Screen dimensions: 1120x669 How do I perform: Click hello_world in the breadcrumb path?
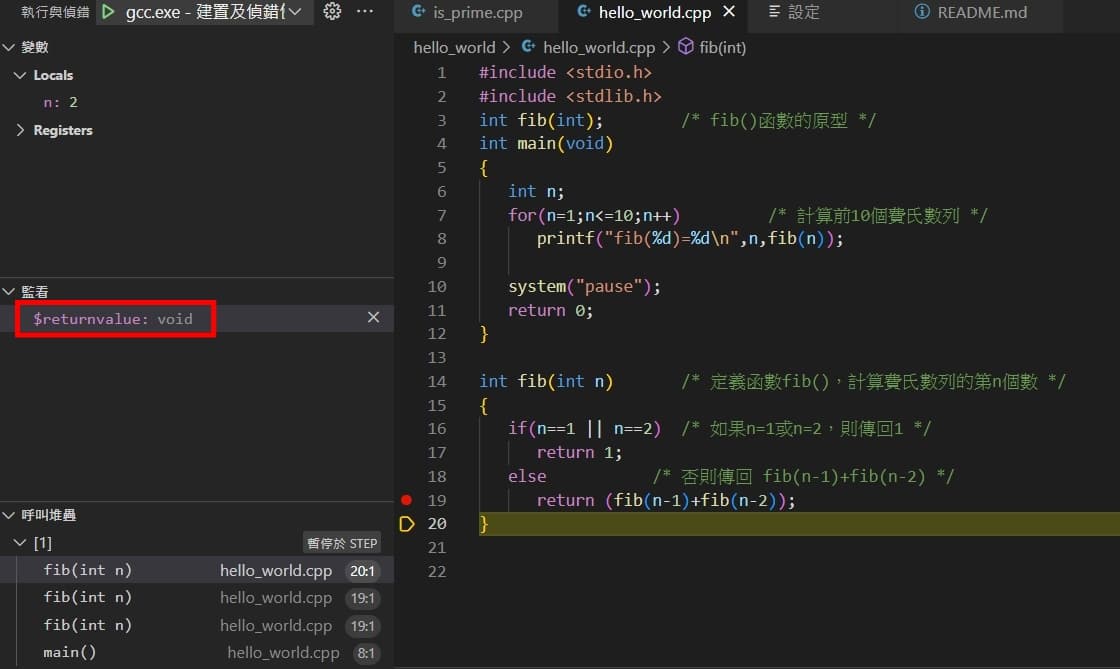pyautogui.click(x=455, y=47)
